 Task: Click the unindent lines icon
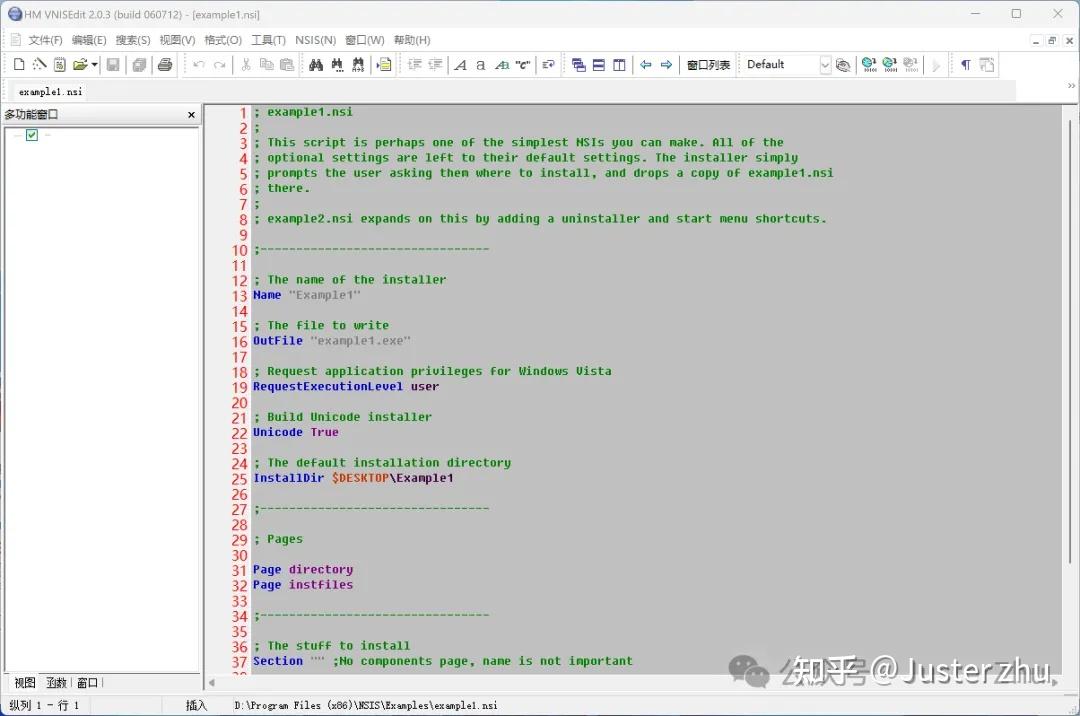(x=435, y=65)
